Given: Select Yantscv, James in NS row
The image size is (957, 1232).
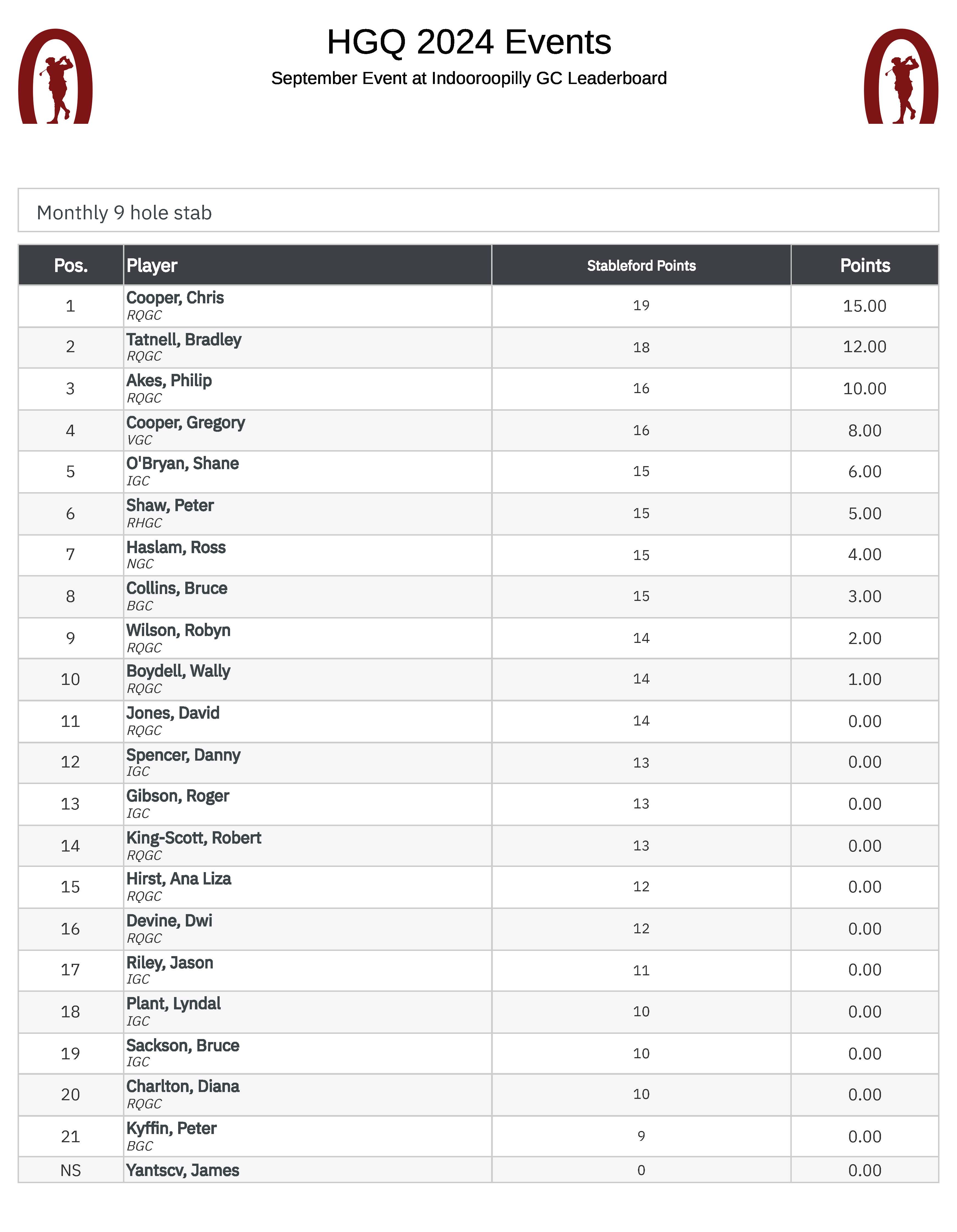Looking at the screenshot, I should coord(183,1170).
